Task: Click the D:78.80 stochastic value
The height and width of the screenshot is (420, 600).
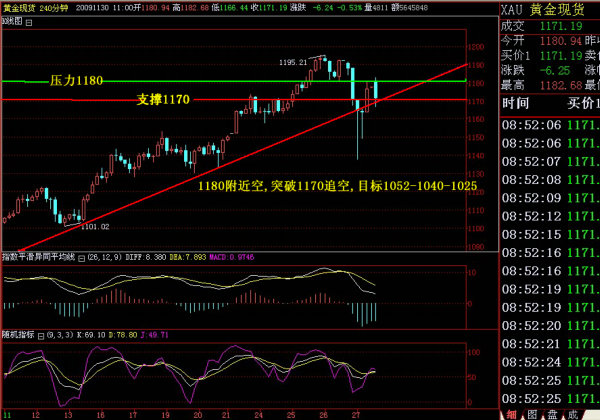Action: point(123,335)
